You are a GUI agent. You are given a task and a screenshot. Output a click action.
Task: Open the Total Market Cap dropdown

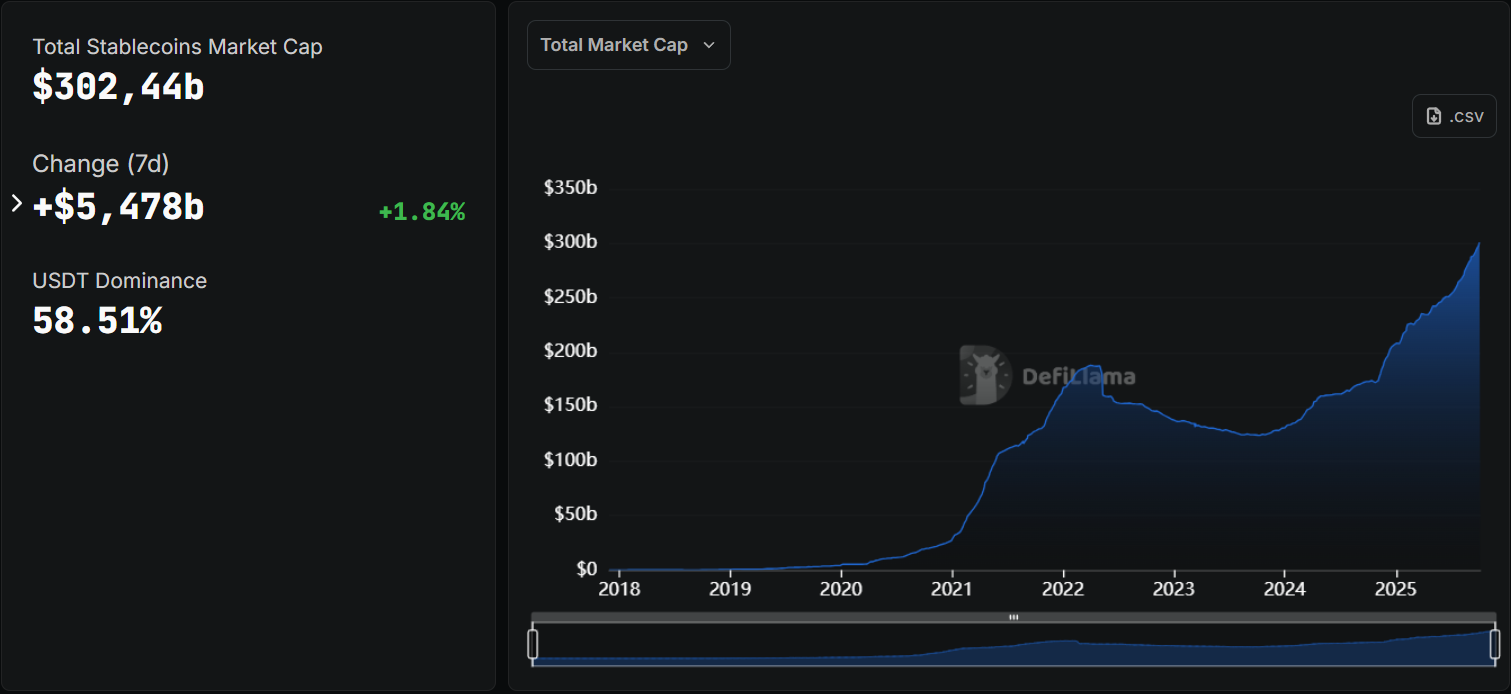tap(628, 45)
